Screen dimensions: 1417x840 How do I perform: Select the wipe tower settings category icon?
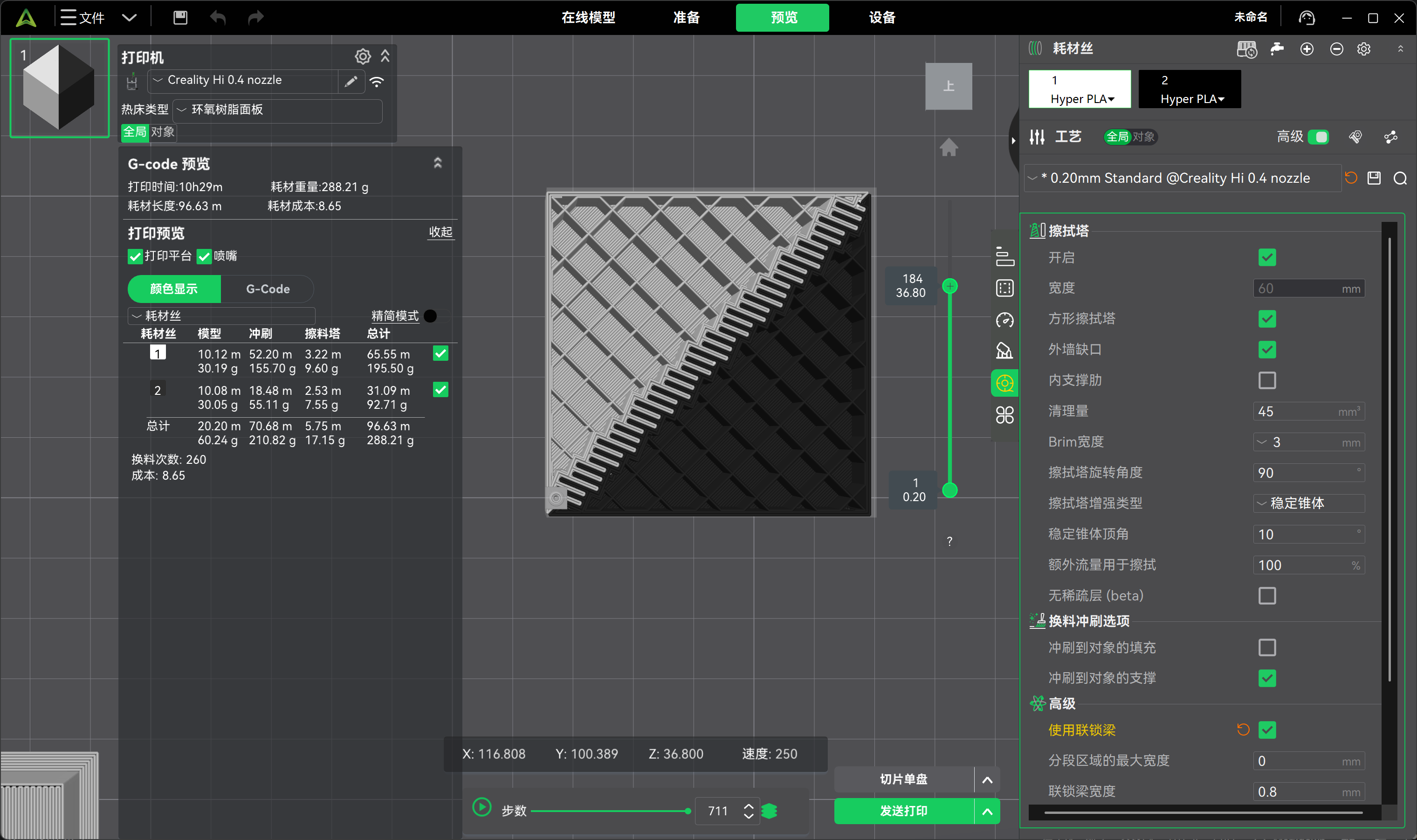coord(1005,383)
